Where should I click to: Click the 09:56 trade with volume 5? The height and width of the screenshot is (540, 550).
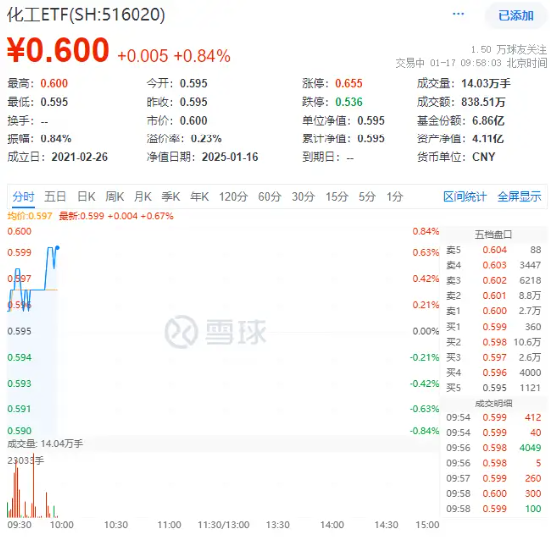(x=494, y=463)
